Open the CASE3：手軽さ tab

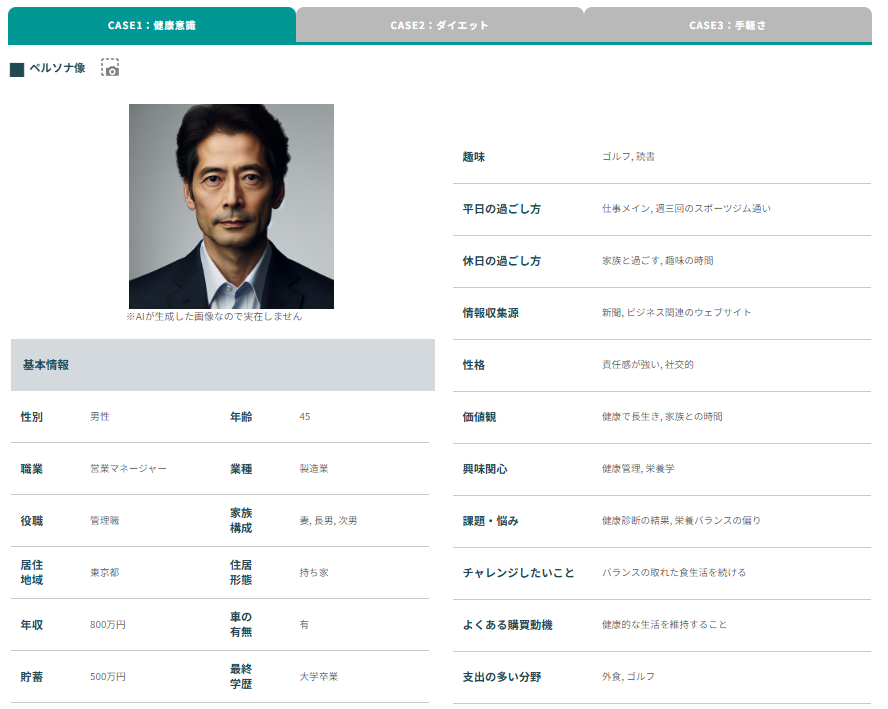[727, 25]
